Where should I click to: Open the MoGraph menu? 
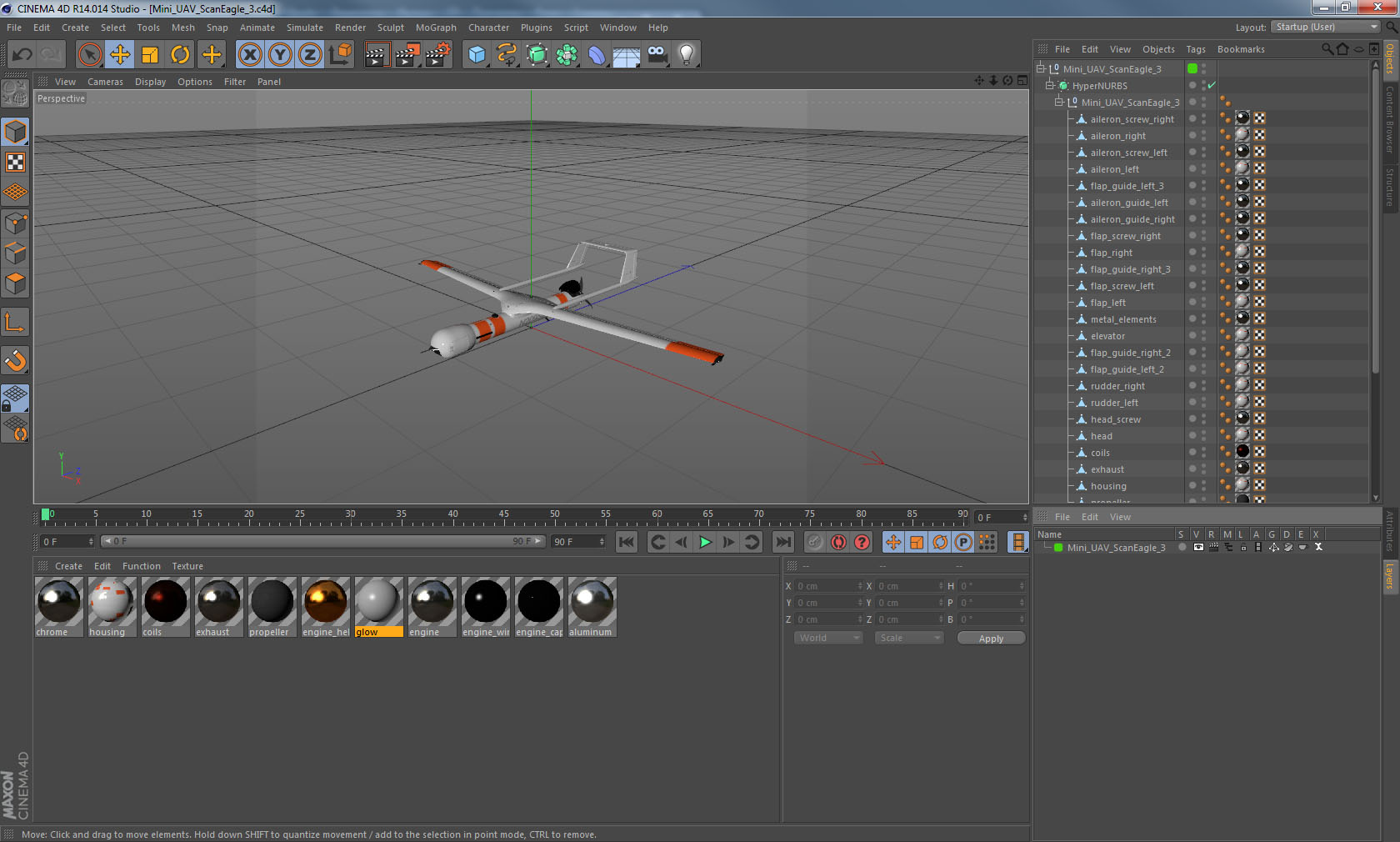pos(436,28)
